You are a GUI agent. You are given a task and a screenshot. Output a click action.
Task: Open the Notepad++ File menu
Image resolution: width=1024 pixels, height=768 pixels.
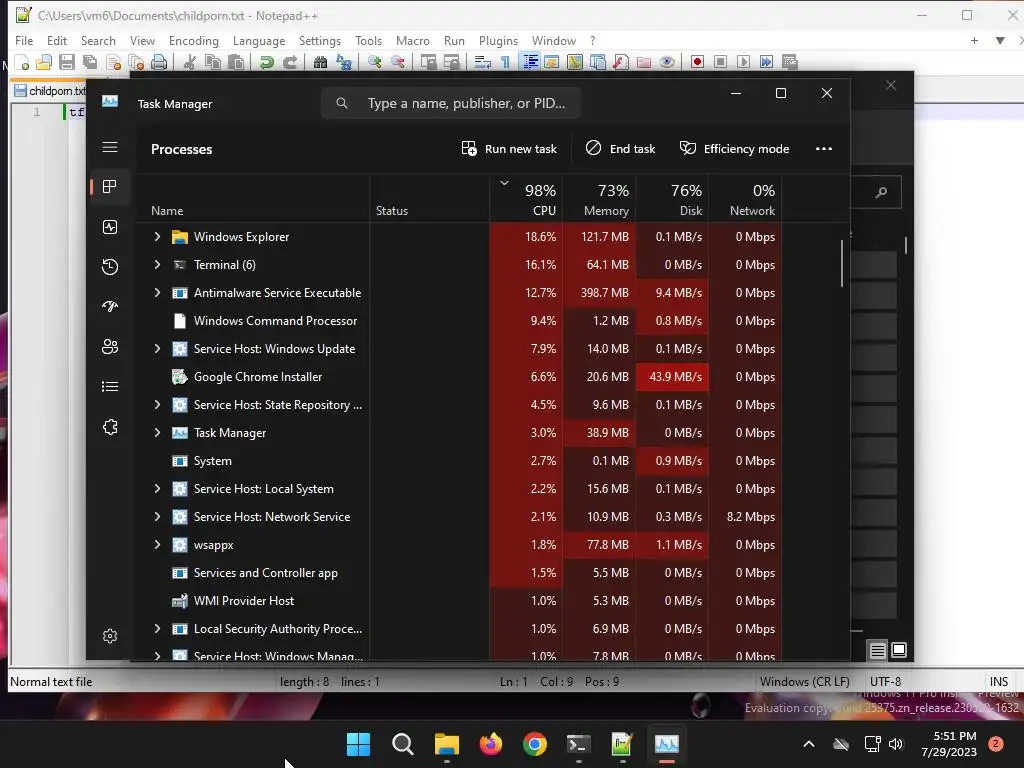pos(24,40)
